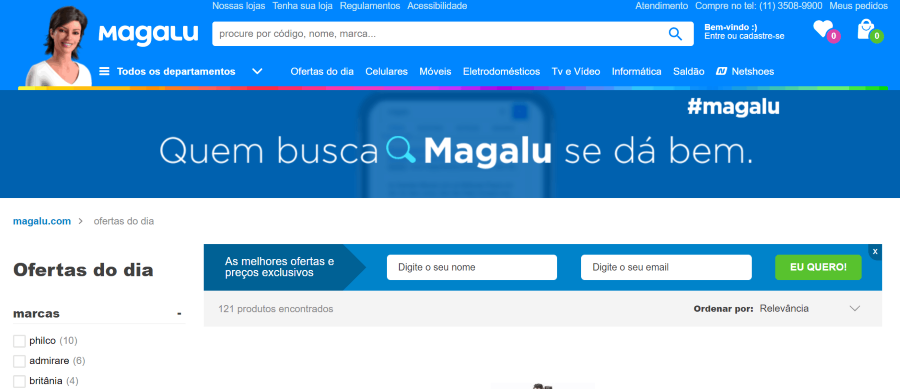Click Nossas lojas link
Image resolution: width=900 pixels, height=389 pixels.
239,6
